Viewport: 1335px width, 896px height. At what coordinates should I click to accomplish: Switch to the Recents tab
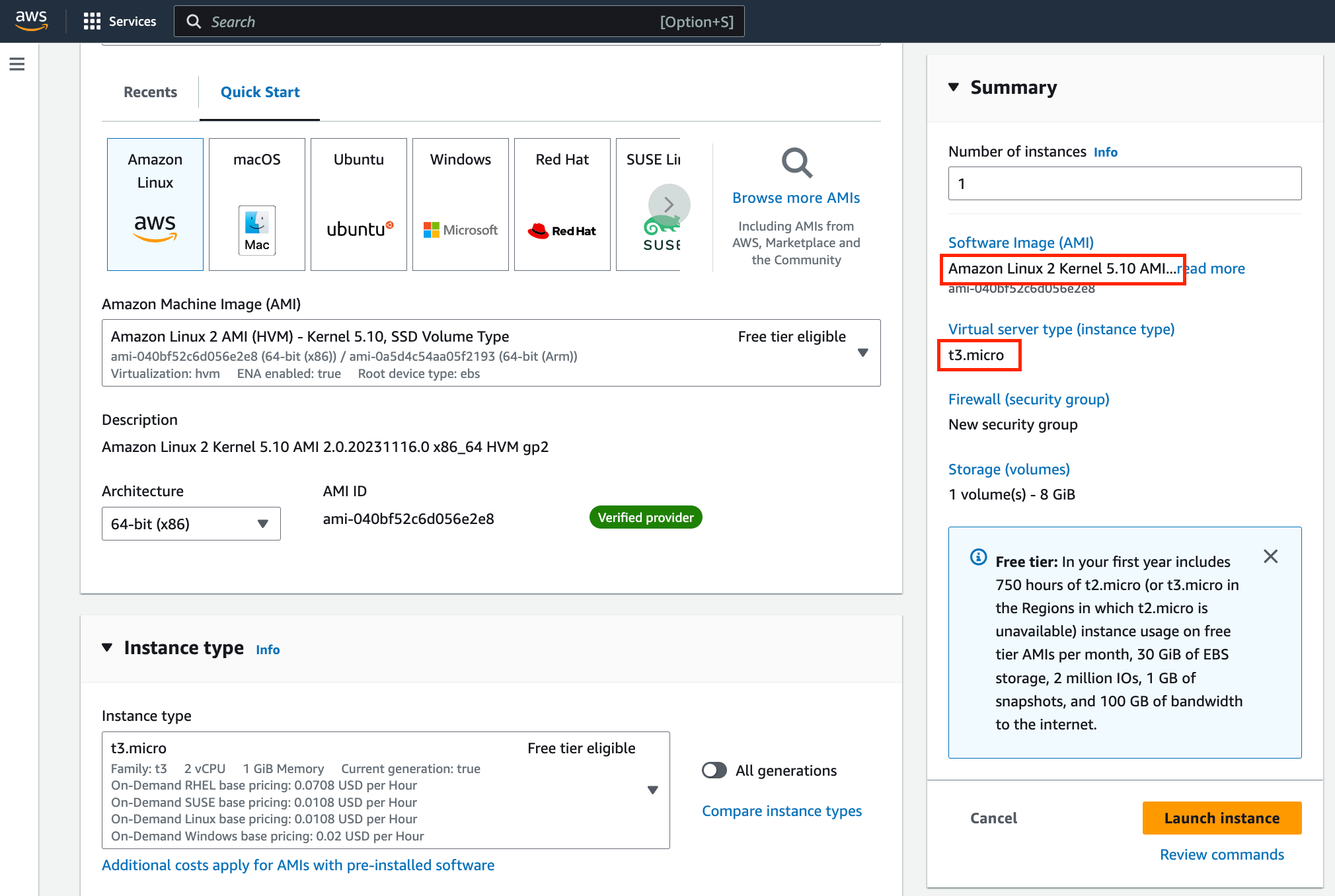pyautogui.click(x=150, y=92)
